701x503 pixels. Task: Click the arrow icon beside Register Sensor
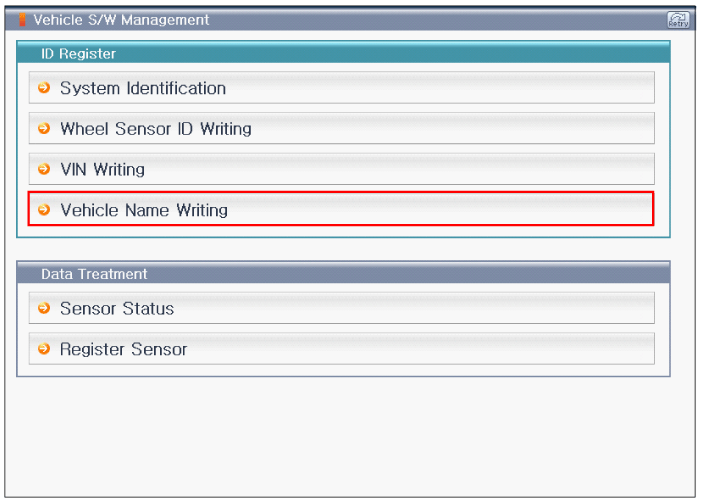tap(44, 349)
